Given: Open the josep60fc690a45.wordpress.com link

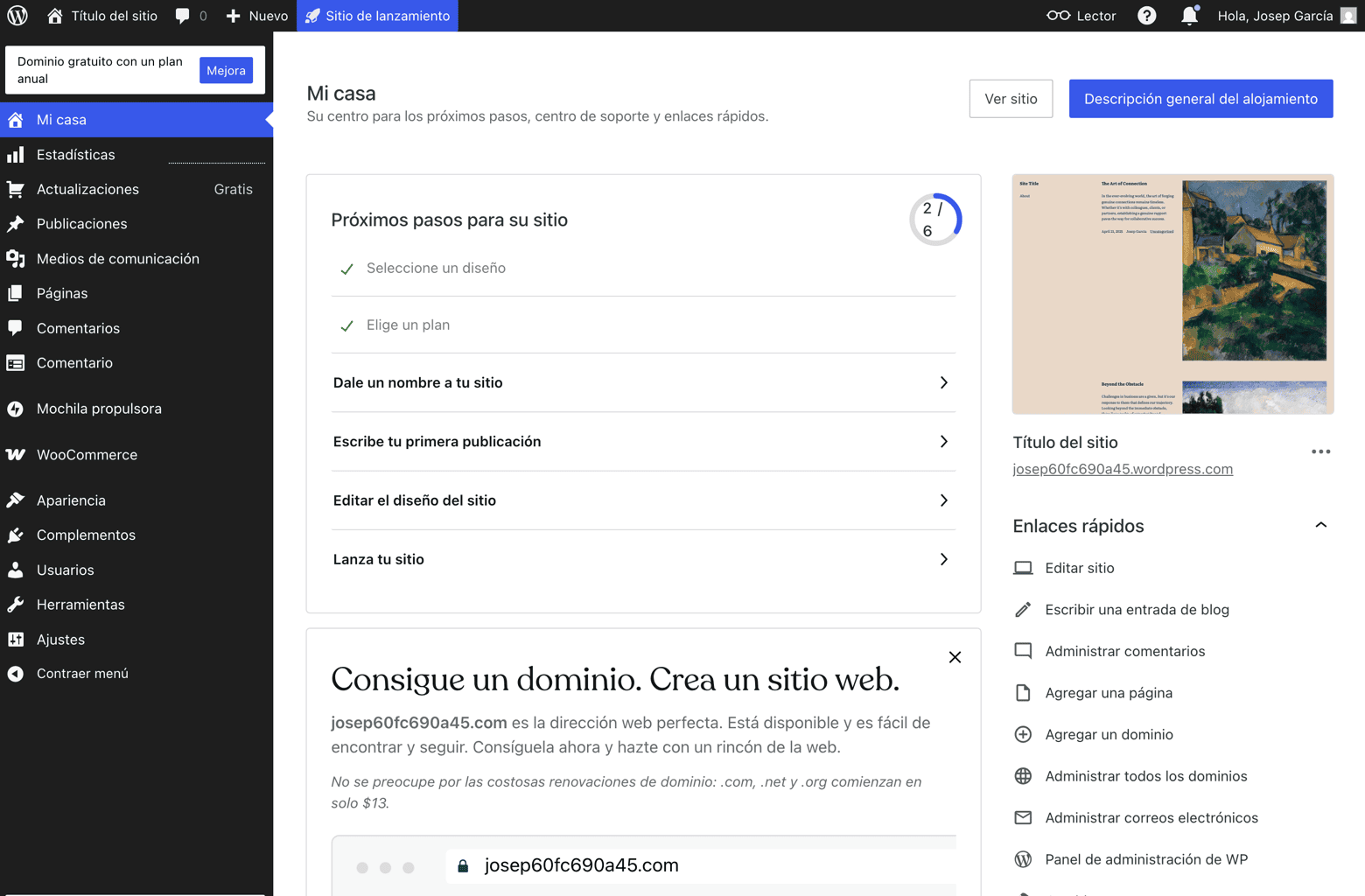Looking at the screenshot, I should (x=1123, y=469).
